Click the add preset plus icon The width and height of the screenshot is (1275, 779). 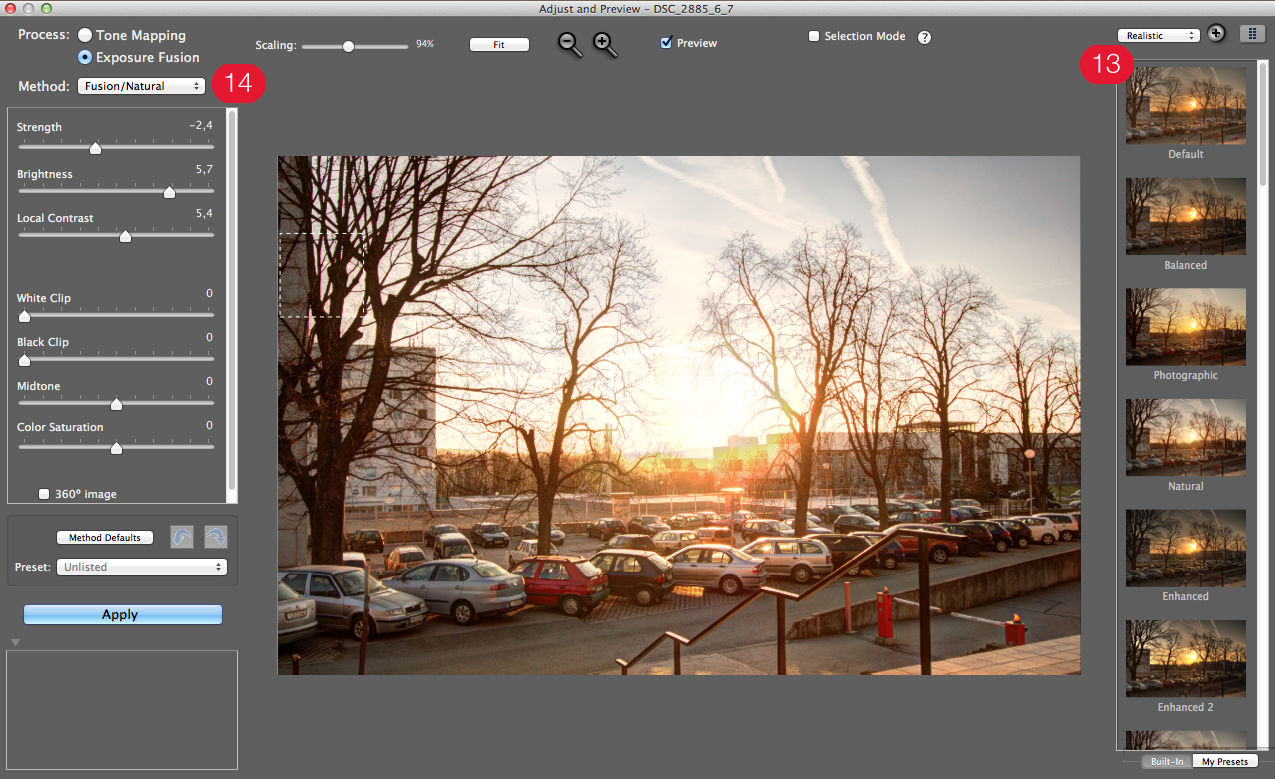(1216, 34)
